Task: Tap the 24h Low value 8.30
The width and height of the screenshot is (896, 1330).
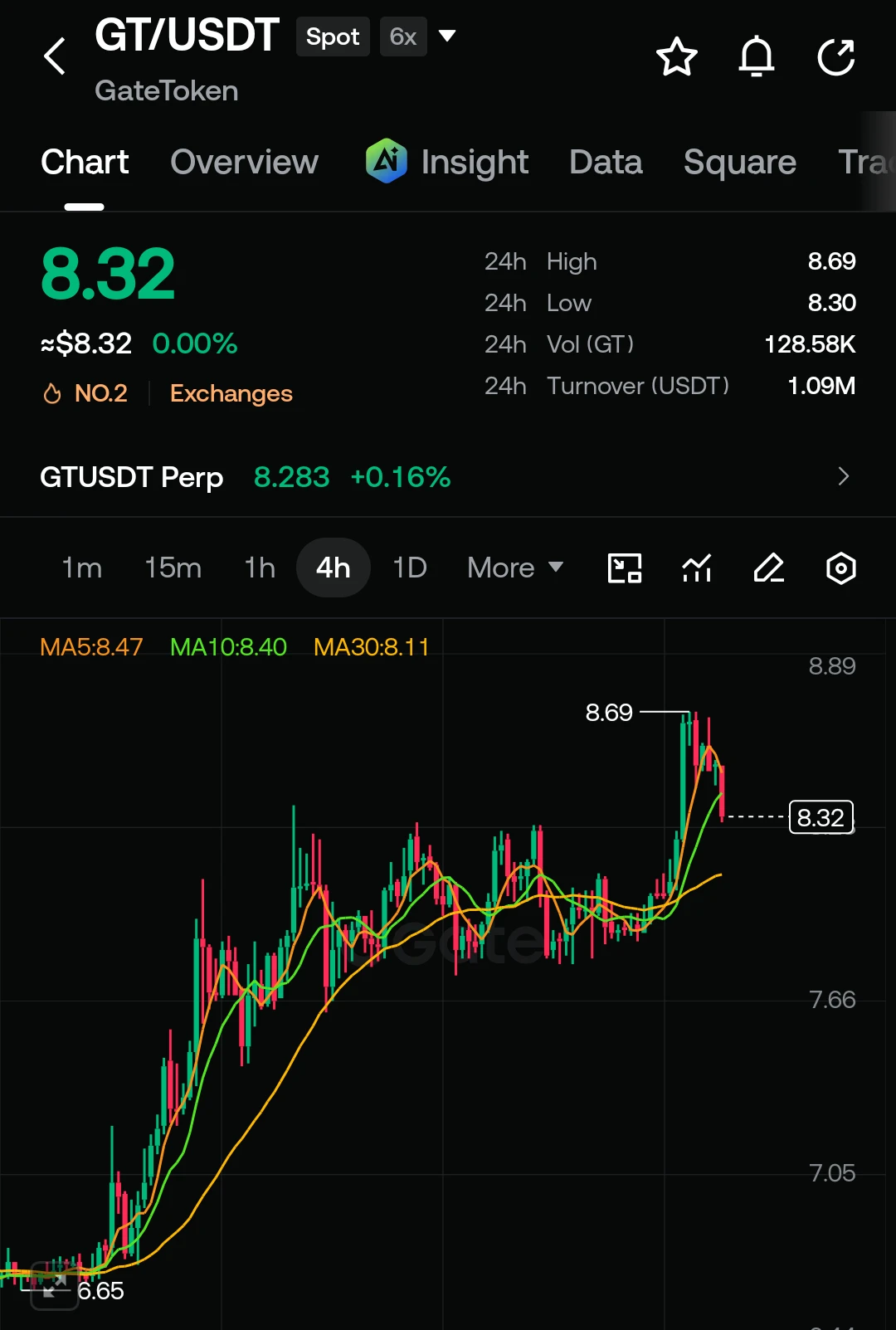Action: pos(832,303)
